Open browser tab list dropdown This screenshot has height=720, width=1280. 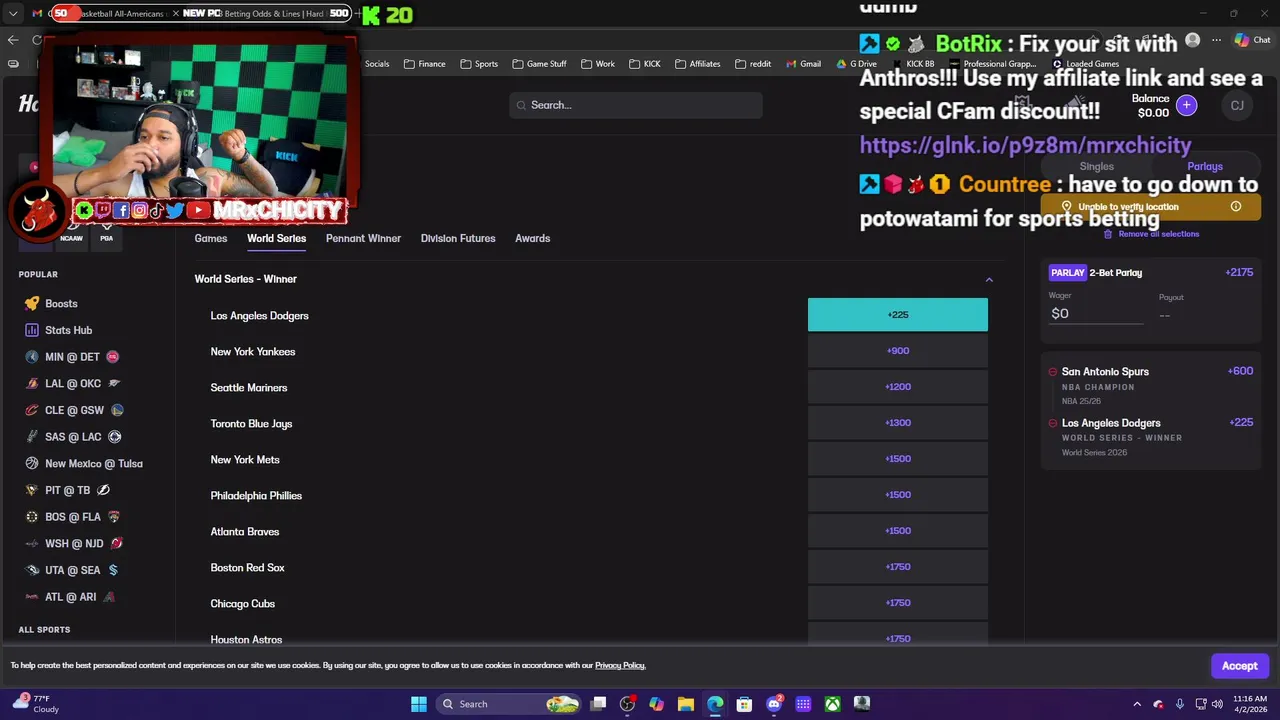13,14
